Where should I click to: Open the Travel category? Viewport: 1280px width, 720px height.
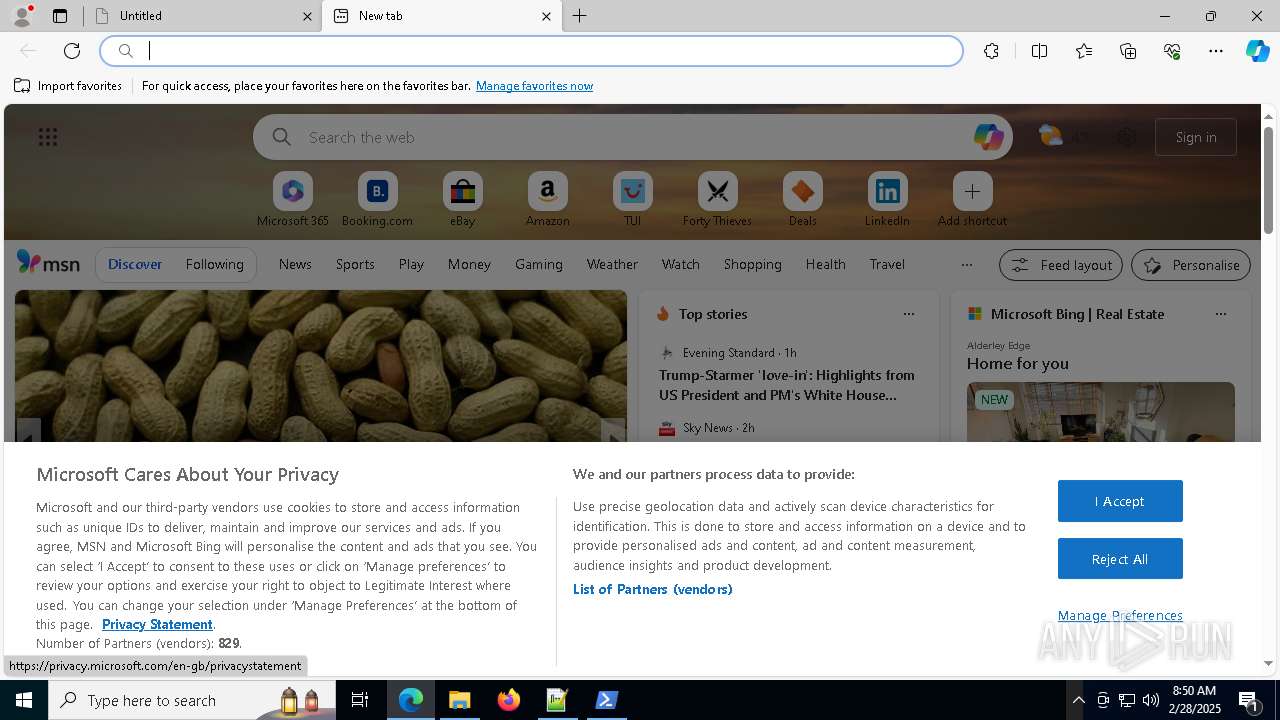pyautogui.click(x=887, y=264)
